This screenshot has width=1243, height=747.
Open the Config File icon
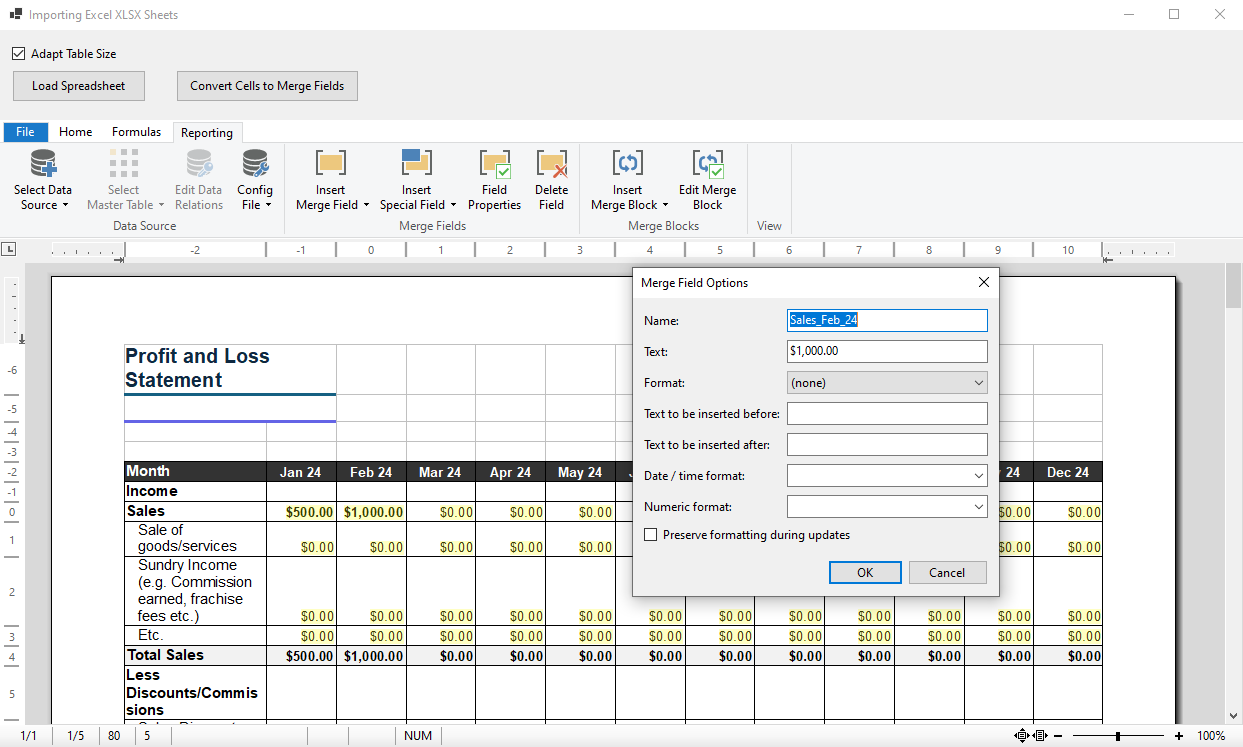coord(255,164)
